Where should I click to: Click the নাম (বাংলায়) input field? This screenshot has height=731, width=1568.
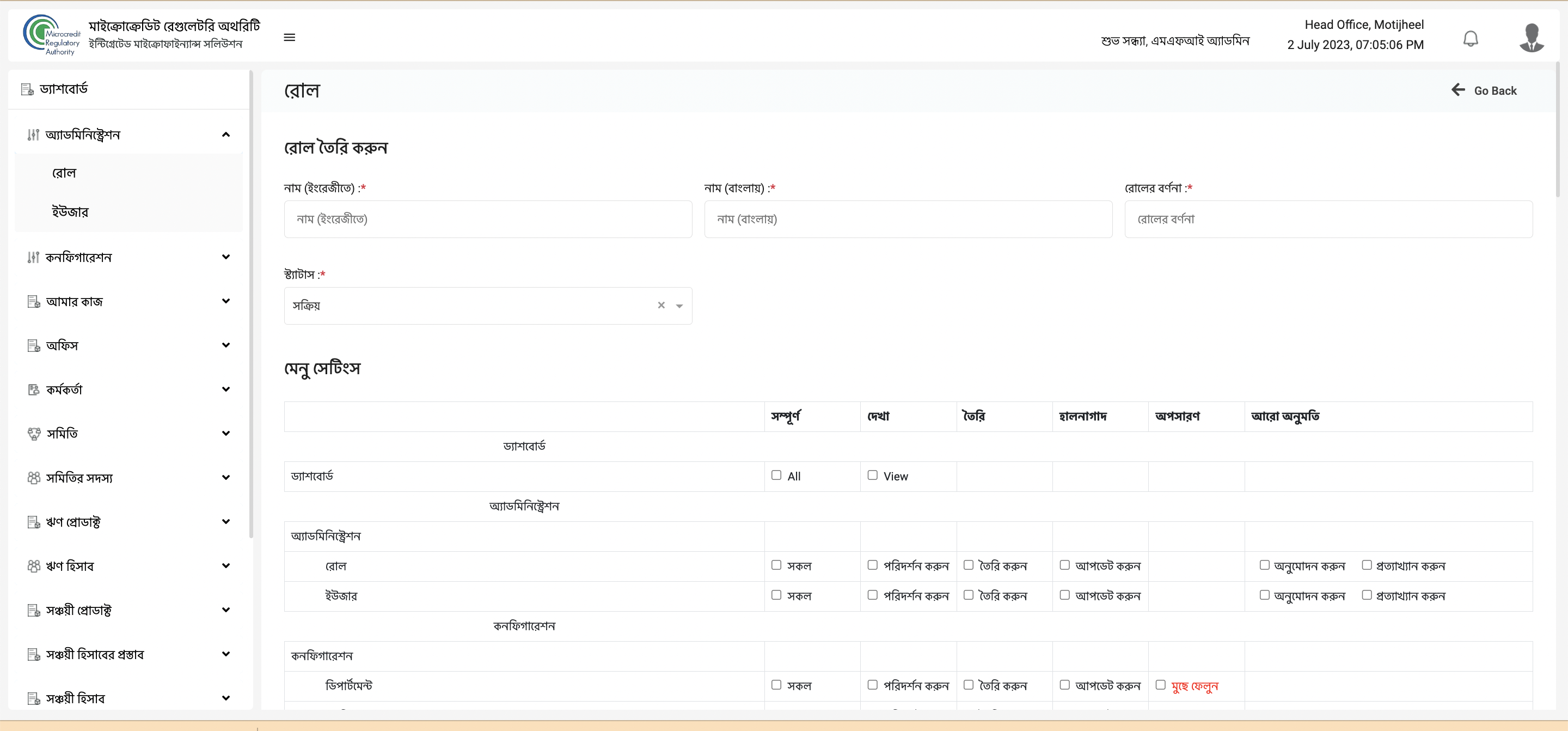(908, 220)
